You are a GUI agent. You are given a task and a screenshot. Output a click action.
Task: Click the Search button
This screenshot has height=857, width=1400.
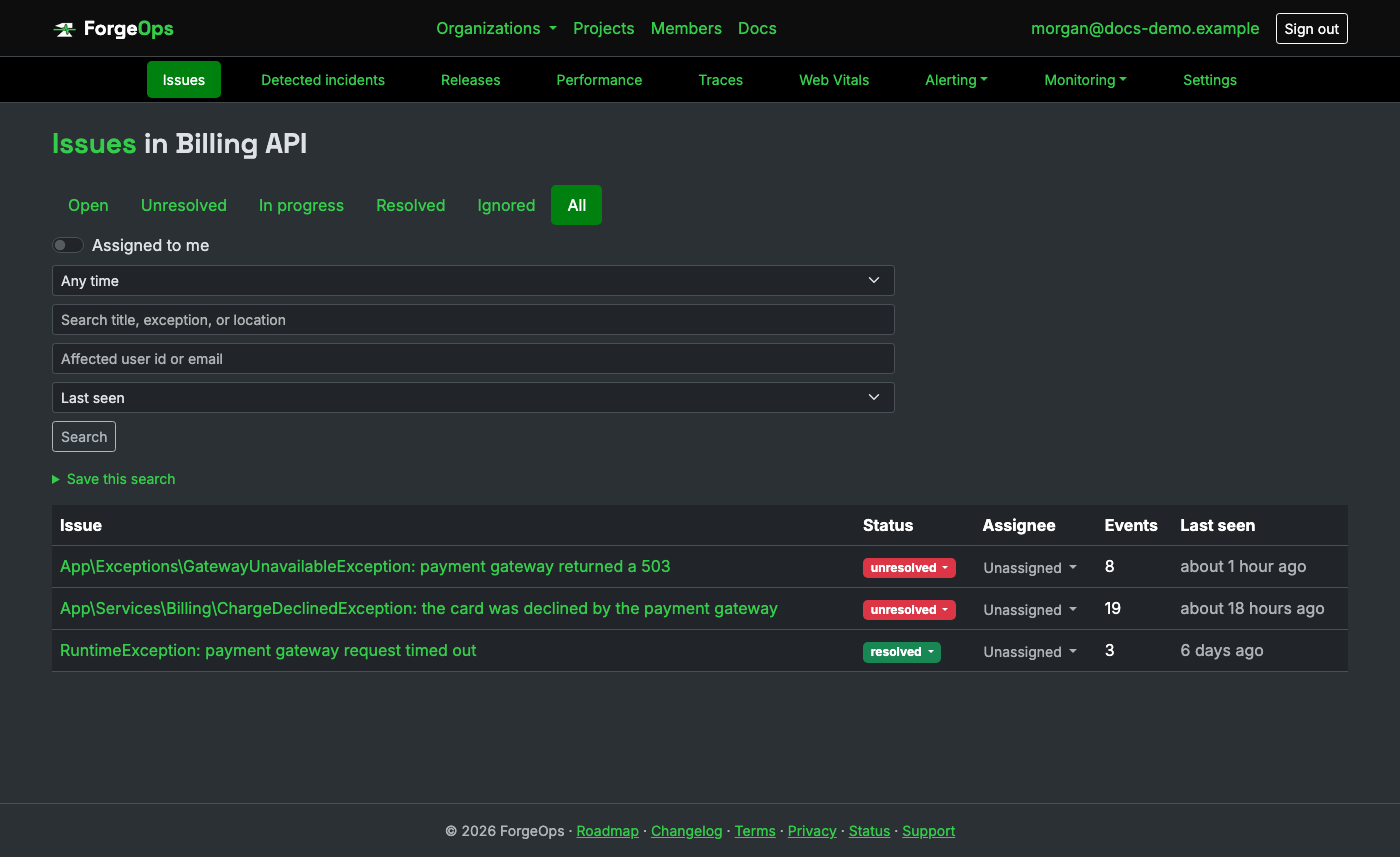click(84, 437)
